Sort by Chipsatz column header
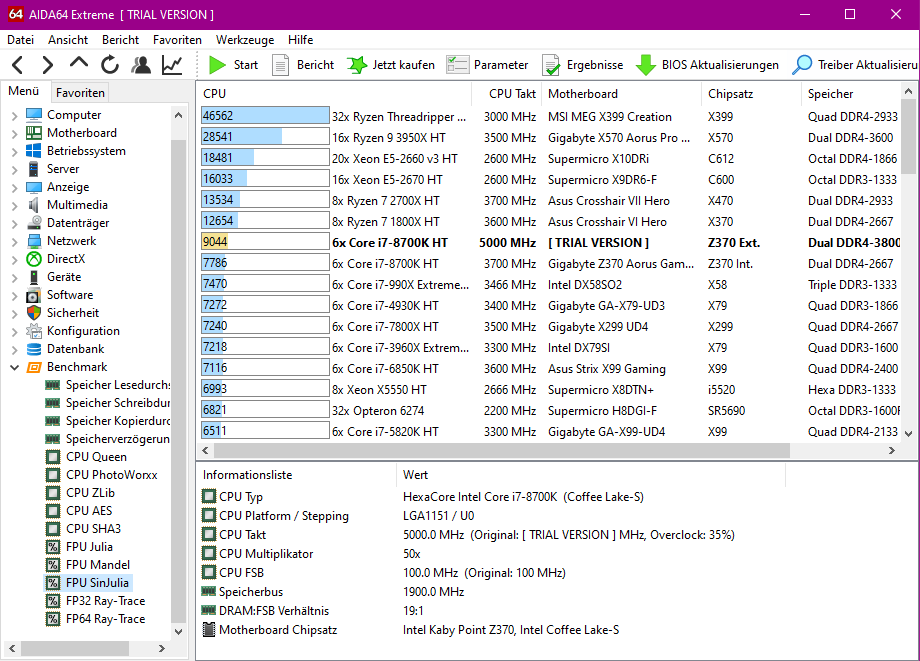Viewport: 920px width, 661px height. (x=751, y=94)
